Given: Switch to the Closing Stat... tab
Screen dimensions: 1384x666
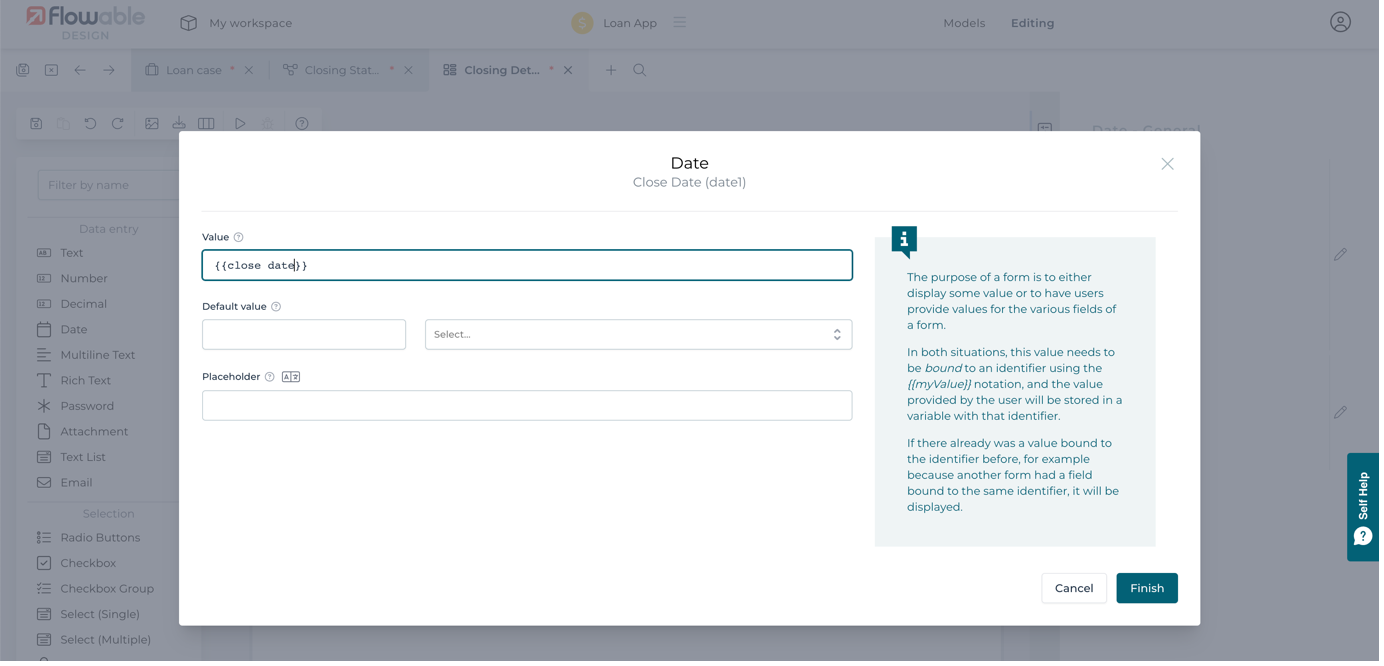Looking at the screenshot, I should coord(341,70).
